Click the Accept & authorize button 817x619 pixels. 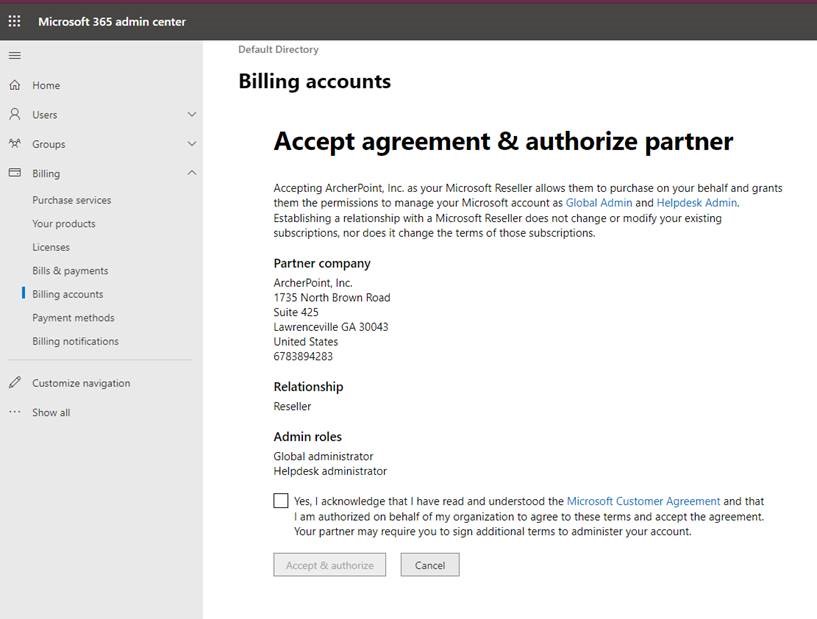pos(329,565)
